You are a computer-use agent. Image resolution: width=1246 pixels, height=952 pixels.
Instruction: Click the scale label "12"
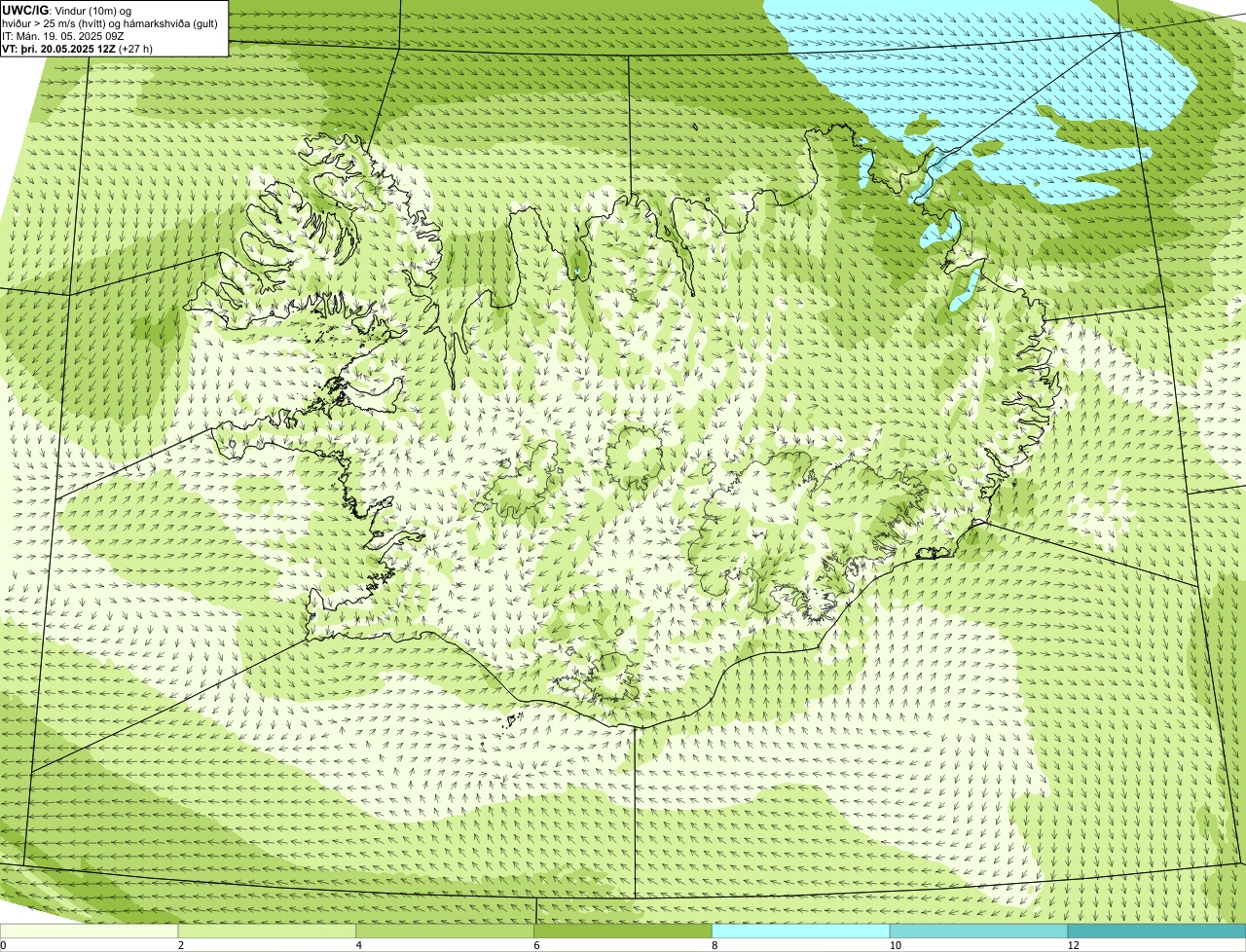coord(1073,945)
